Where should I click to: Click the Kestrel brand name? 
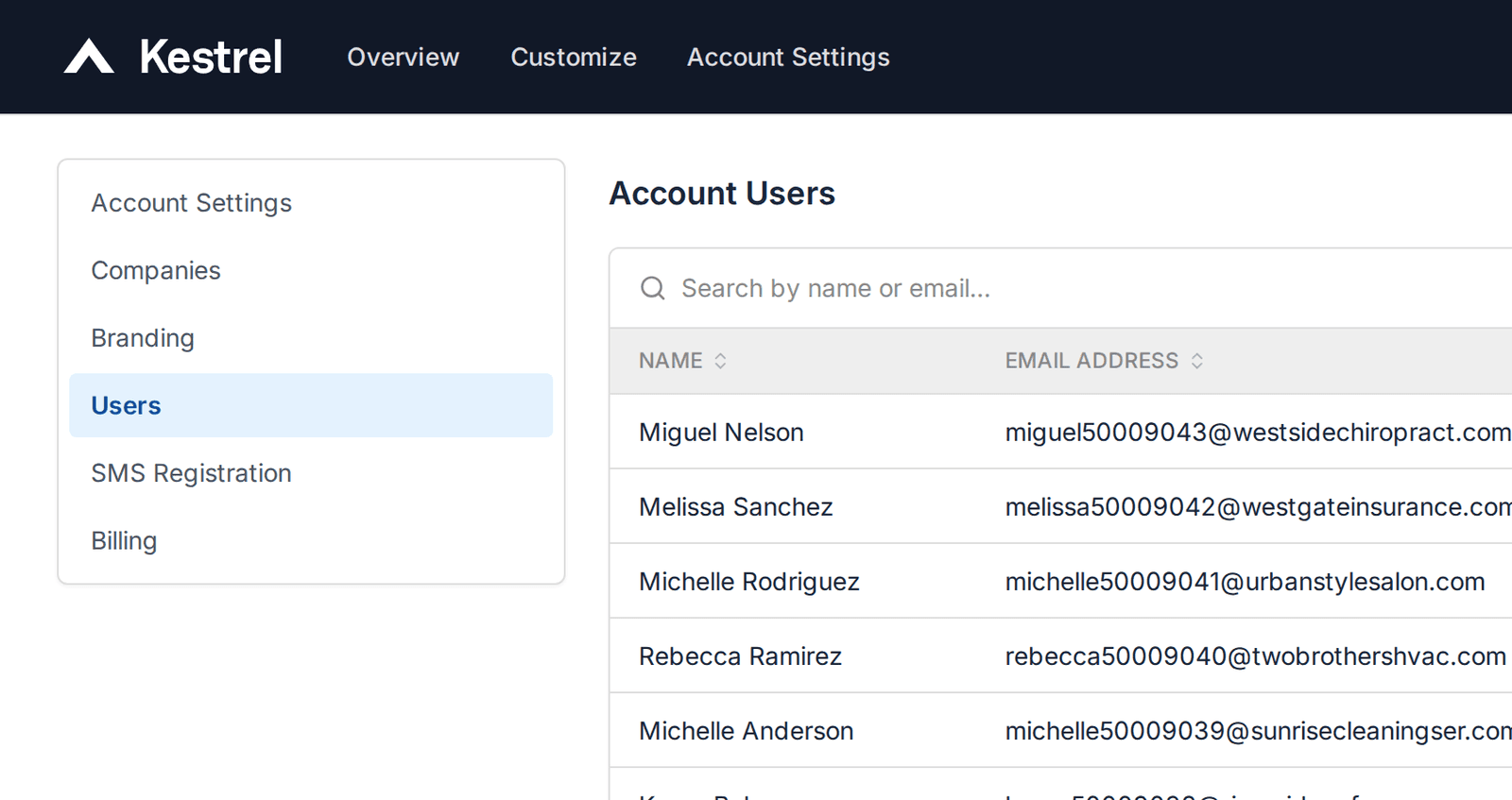[x=211, y=57]
